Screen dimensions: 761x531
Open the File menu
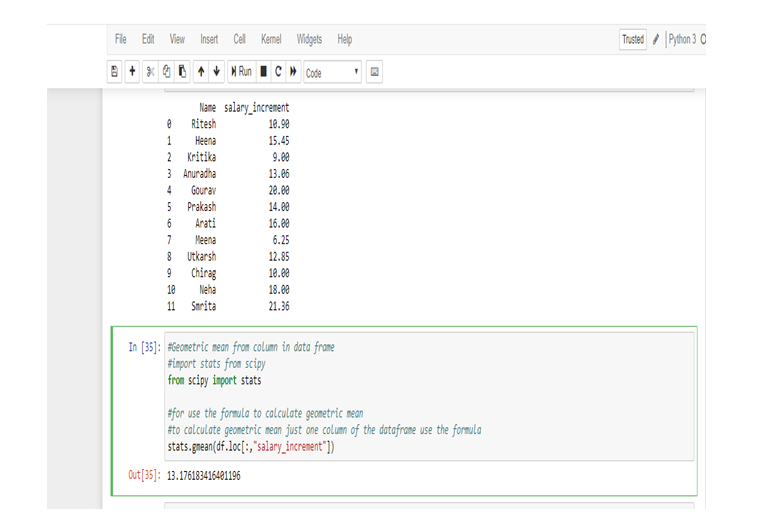pyautogui.click(x=120, y=39)
